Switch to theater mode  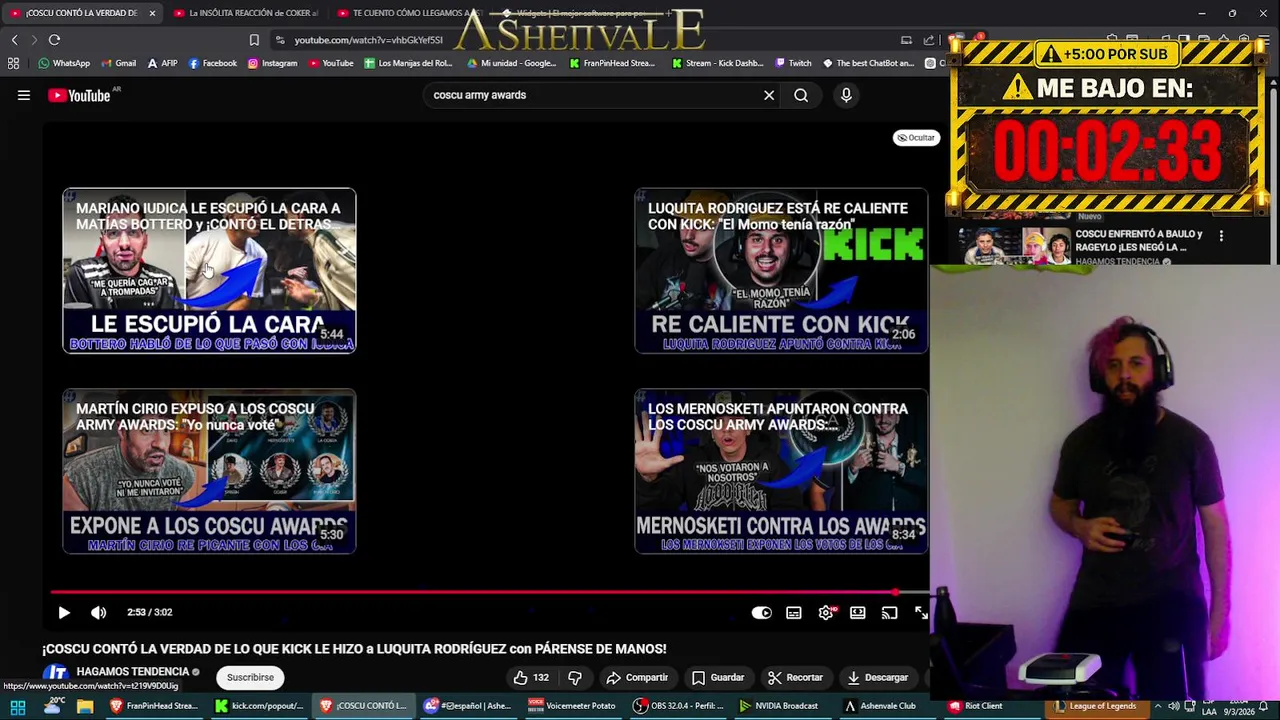(858, 613)
